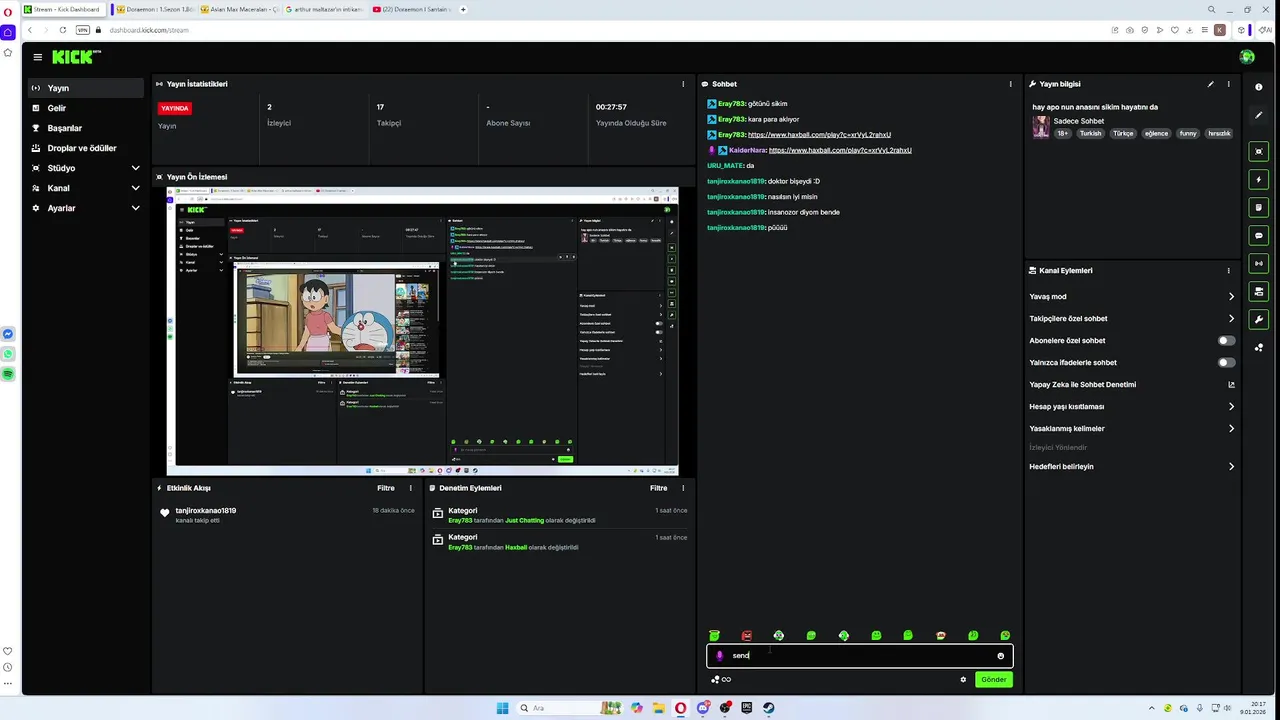
Task: Open three-dot menu of Kanal Eylemleri panel
Action: click(1229, 271)
